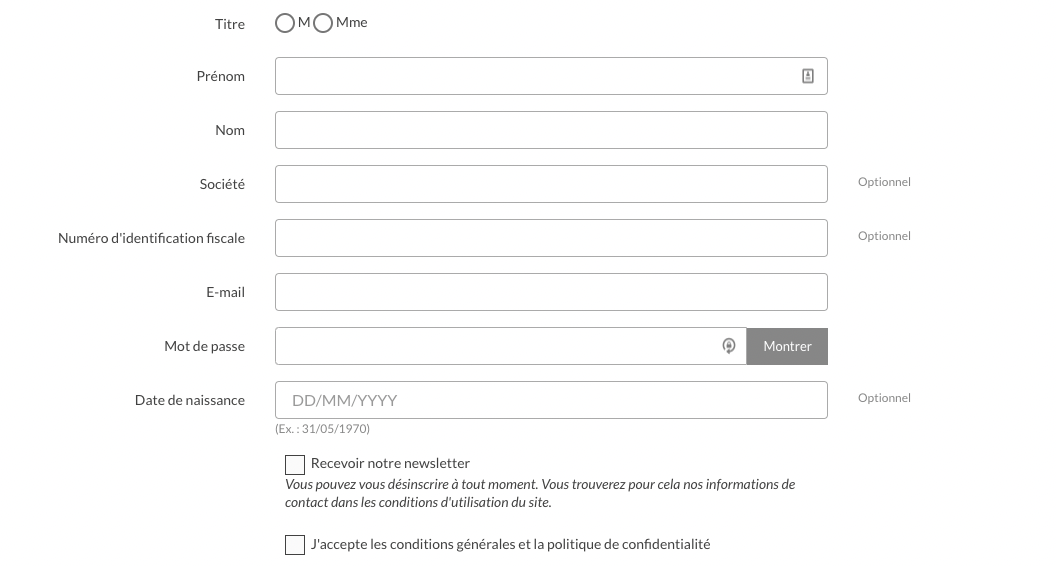Click the Numéro d'identification fiscale label
Viewport: 1056px width, 566px height.
(x=152, y=238)
